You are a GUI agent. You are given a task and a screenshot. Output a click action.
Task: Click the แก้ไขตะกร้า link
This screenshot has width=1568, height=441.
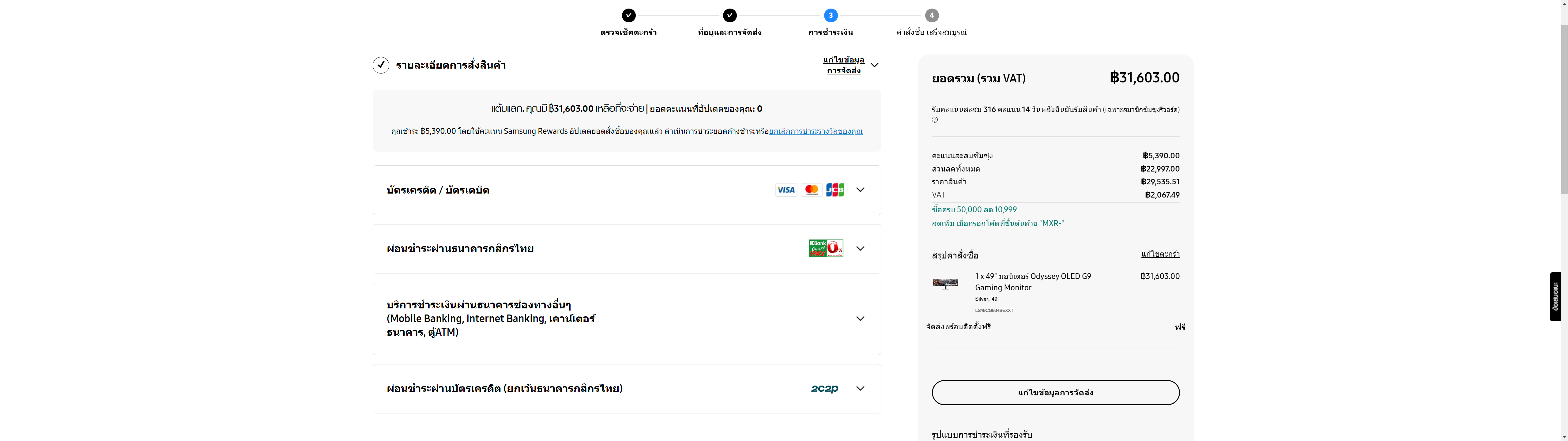(1160, 254)
